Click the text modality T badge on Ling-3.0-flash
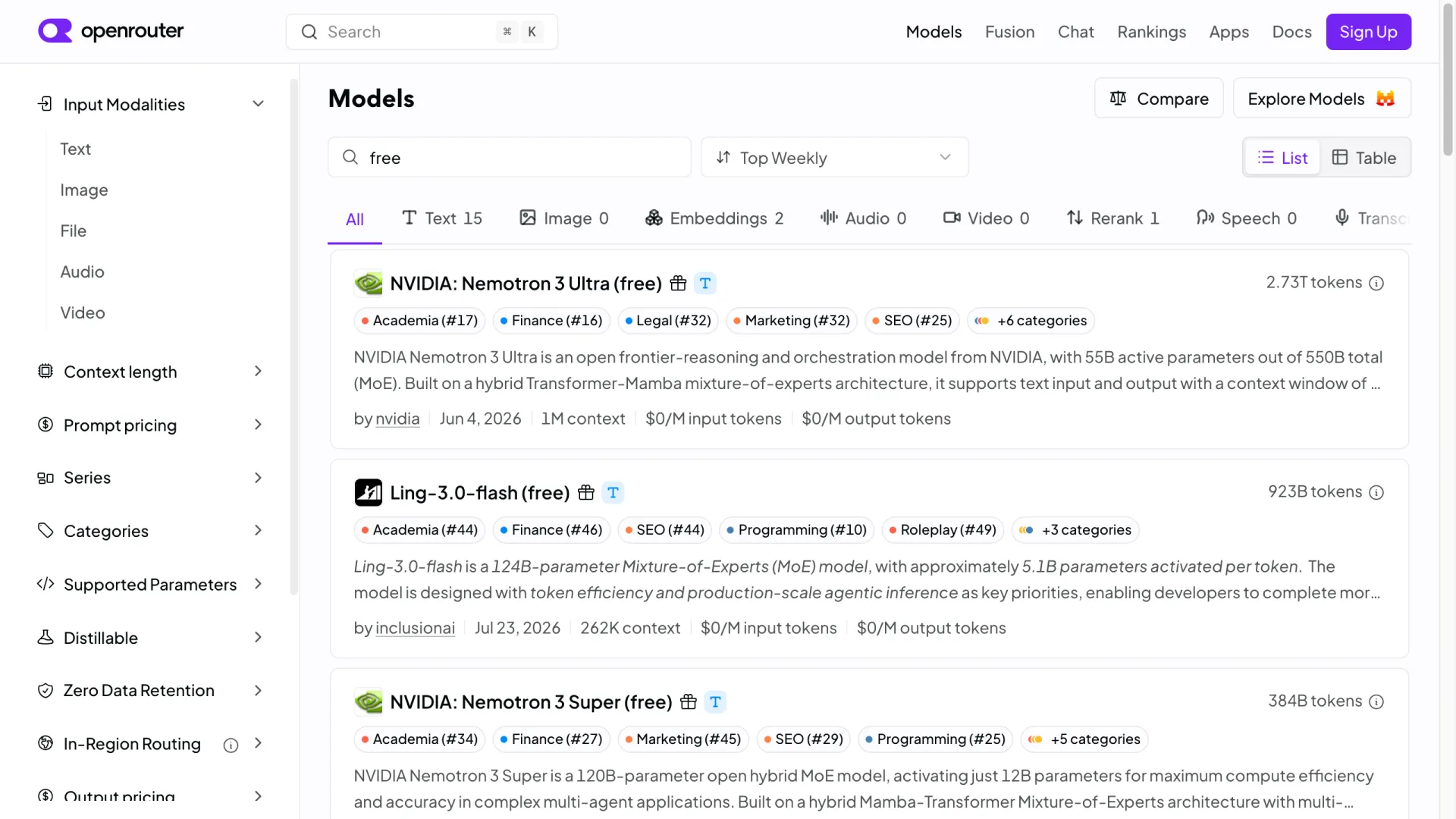 (613, 493)
